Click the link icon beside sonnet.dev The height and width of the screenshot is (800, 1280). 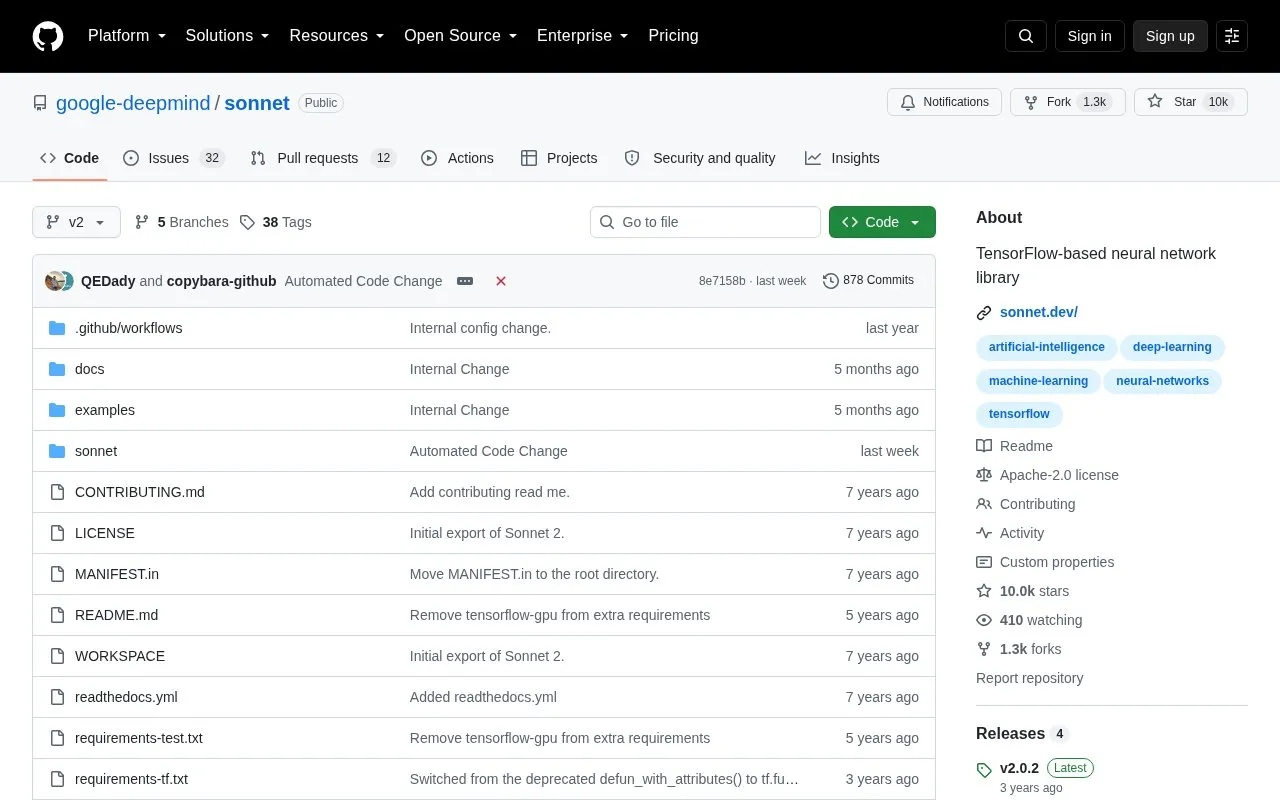coord(984,313)
